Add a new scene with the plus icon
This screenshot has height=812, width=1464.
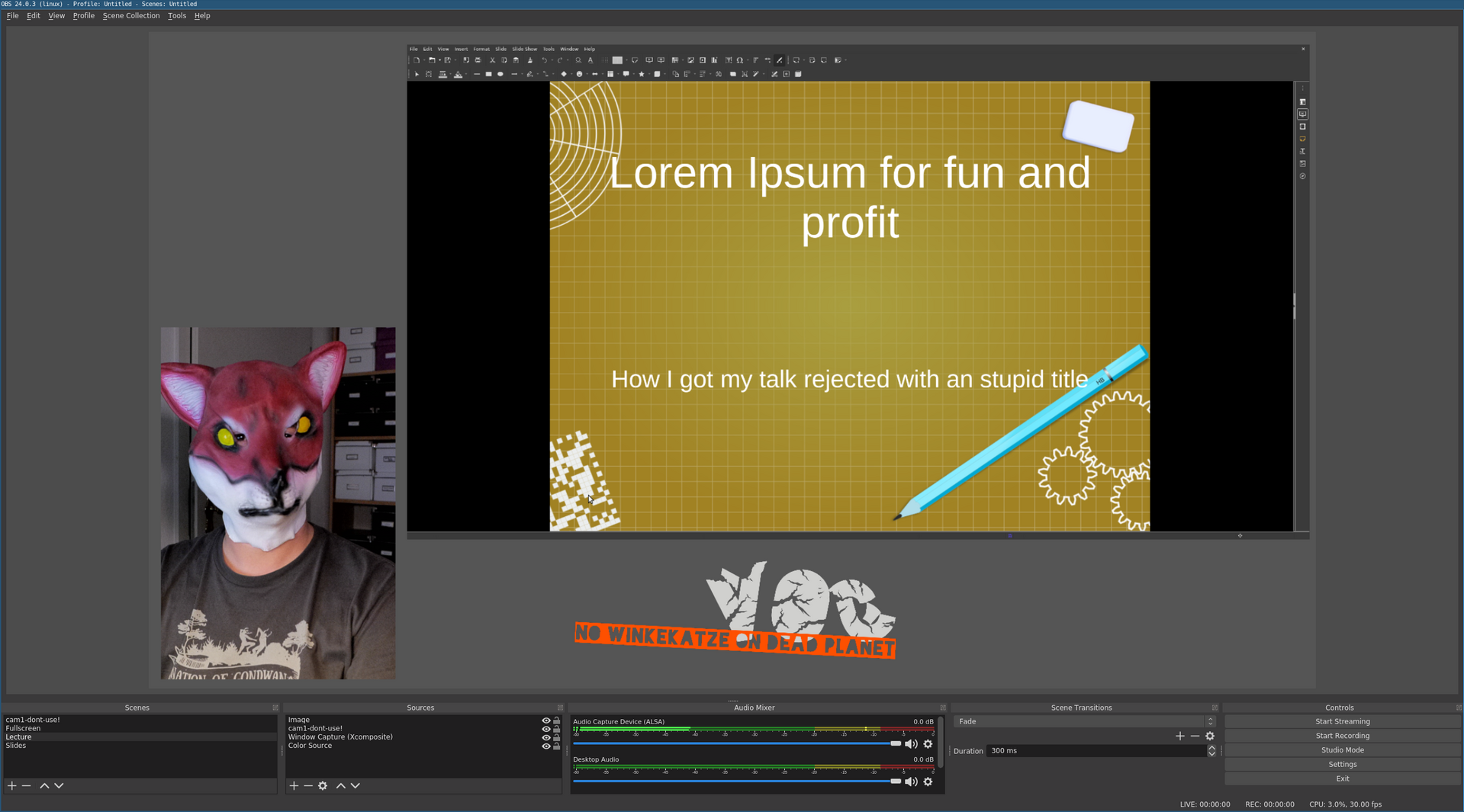[x=12, y=785]
